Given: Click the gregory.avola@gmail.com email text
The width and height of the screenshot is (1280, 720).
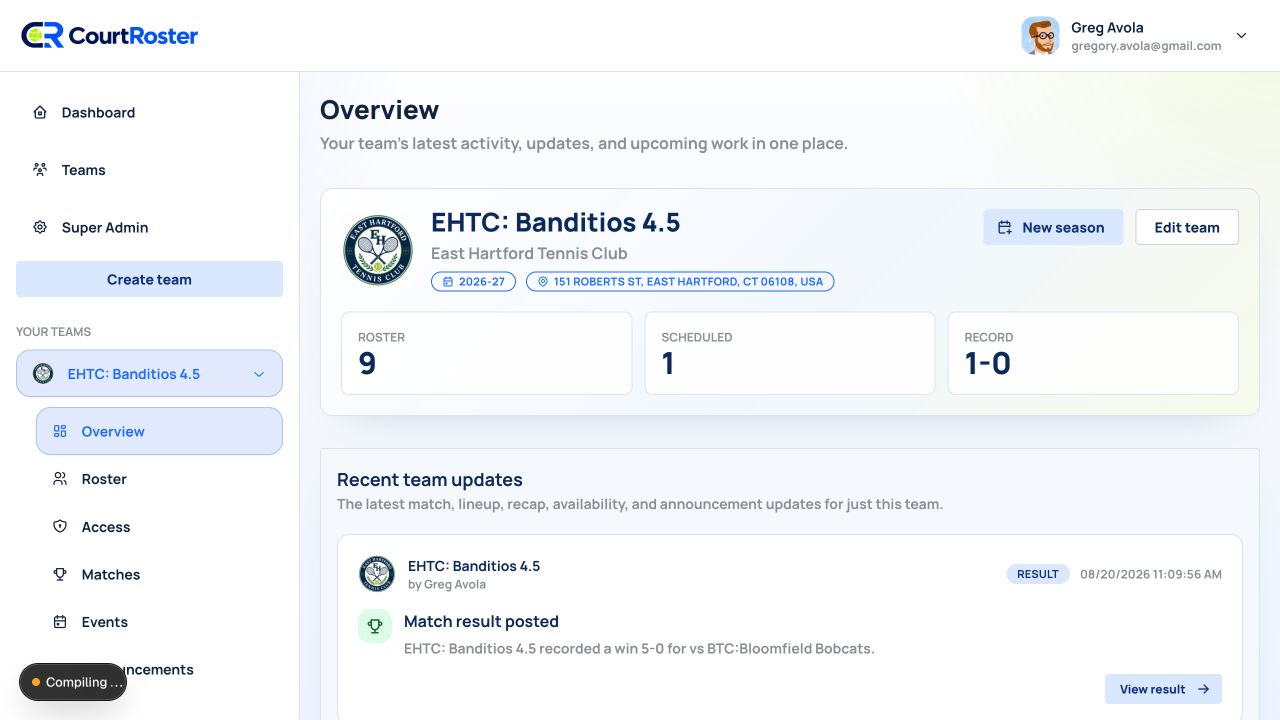Looking at the screenshot, I should (x=1146, y=46).
